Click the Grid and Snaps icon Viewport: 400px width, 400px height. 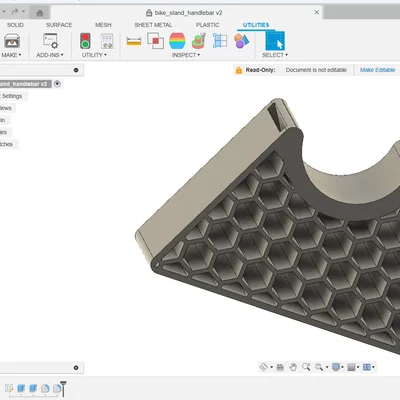(351, 367)
